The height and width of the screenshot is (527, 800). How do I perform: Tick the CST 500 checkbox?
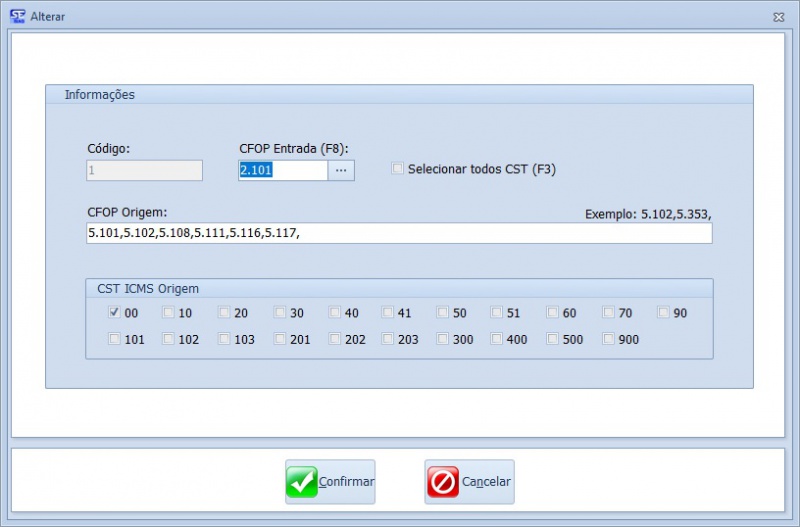point(553,339)
